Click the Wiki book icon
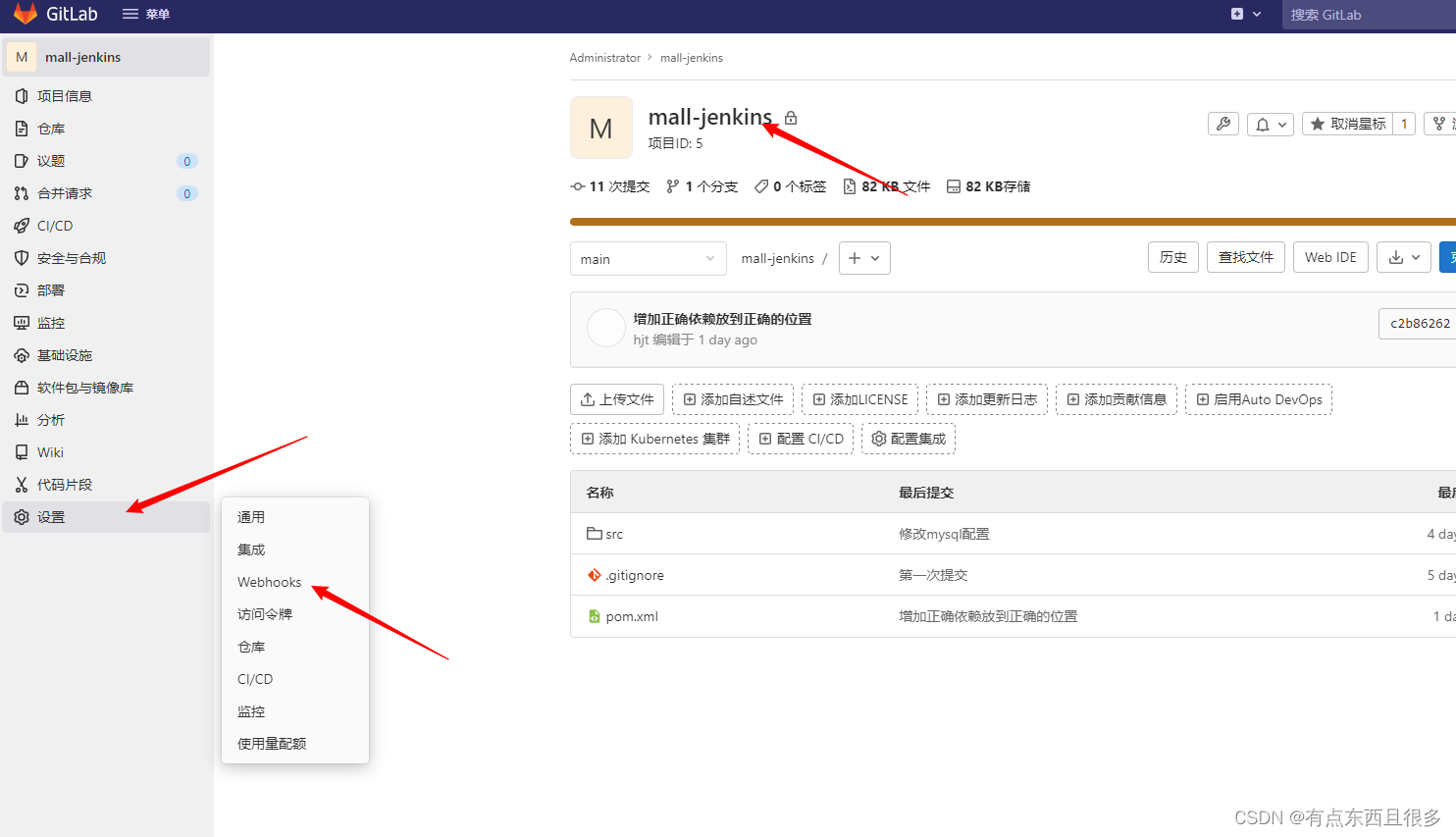 [x=22, y=452]
